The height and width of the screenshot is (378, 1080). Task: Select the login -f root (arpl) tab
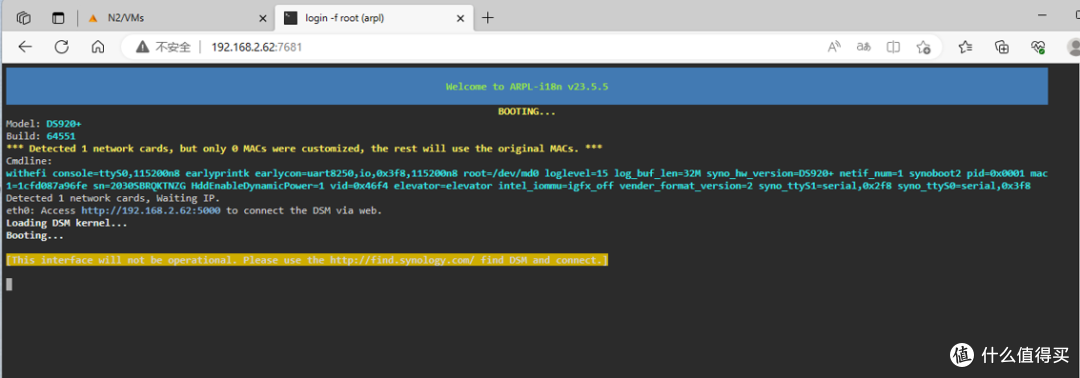click(x=375, y=18)
